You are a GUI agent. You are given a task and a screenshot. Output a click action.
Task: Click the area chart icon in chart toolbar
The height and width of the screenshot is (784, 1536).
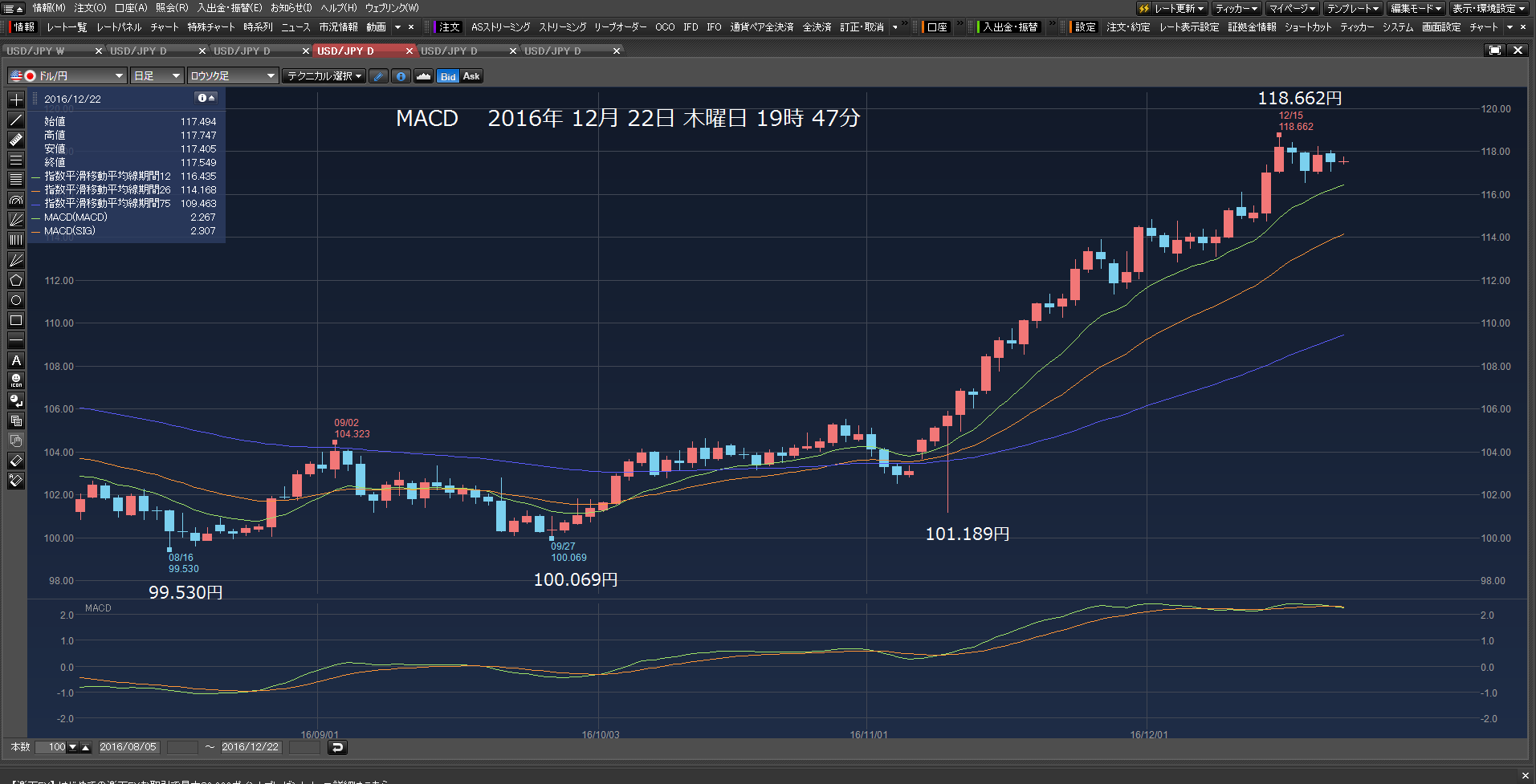point(423,76)
